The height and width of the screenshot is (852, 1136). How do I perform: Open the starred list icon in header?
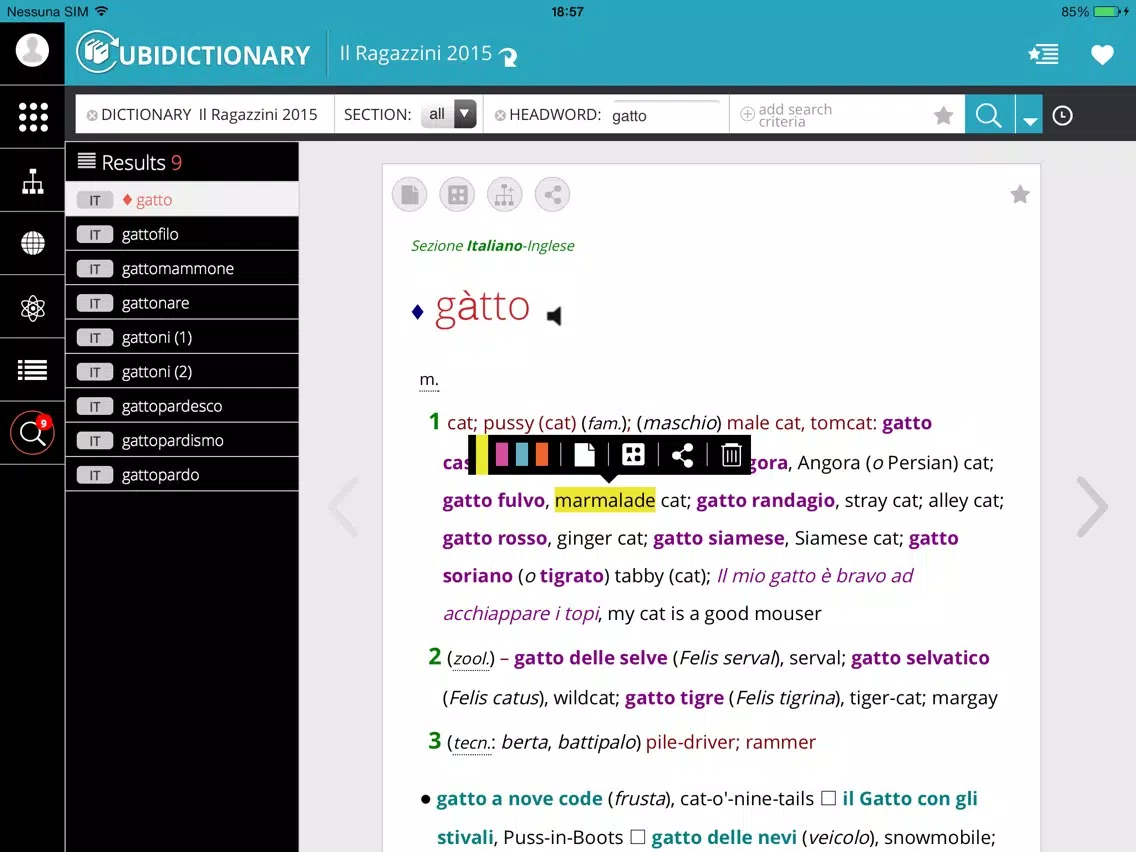tap(1043, 54)
